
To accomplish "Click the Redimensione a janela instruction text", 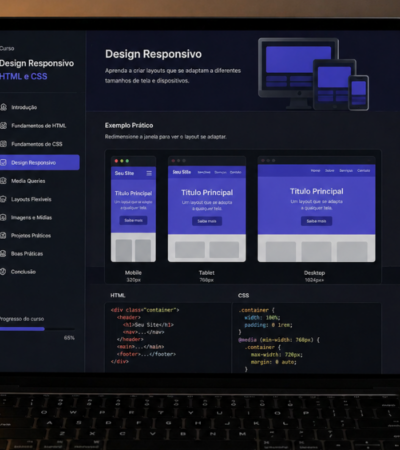I will click(166, 137).
